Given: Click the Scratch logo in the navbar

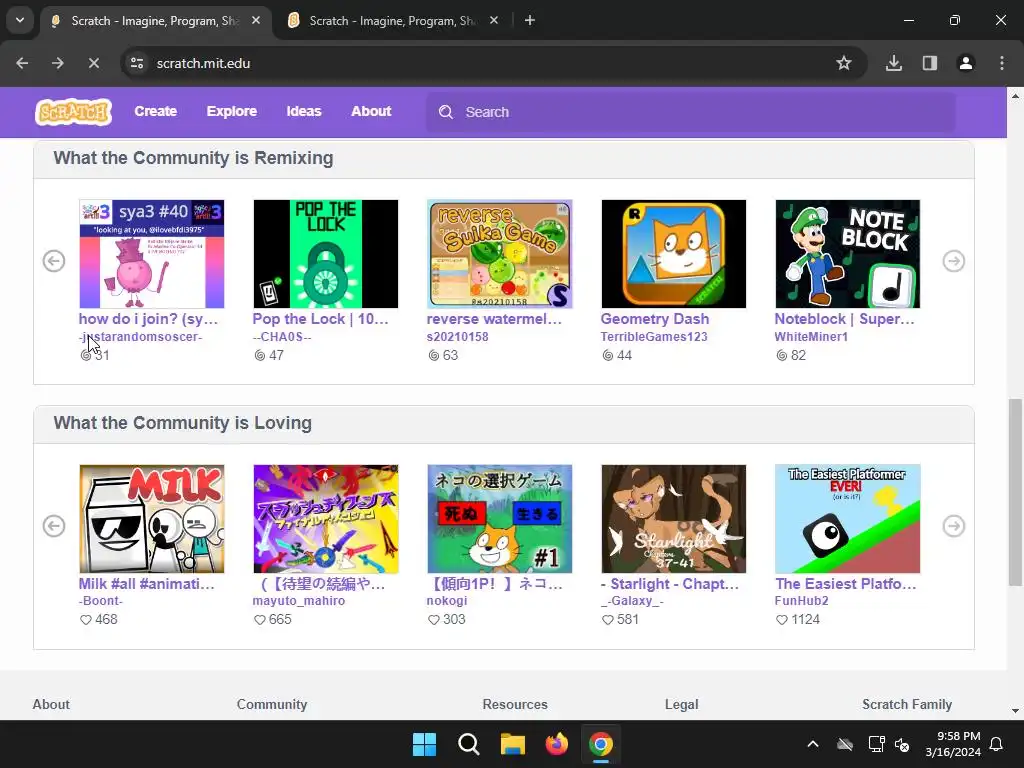Looking at the screenshot, I should click(x=73, y=112).
